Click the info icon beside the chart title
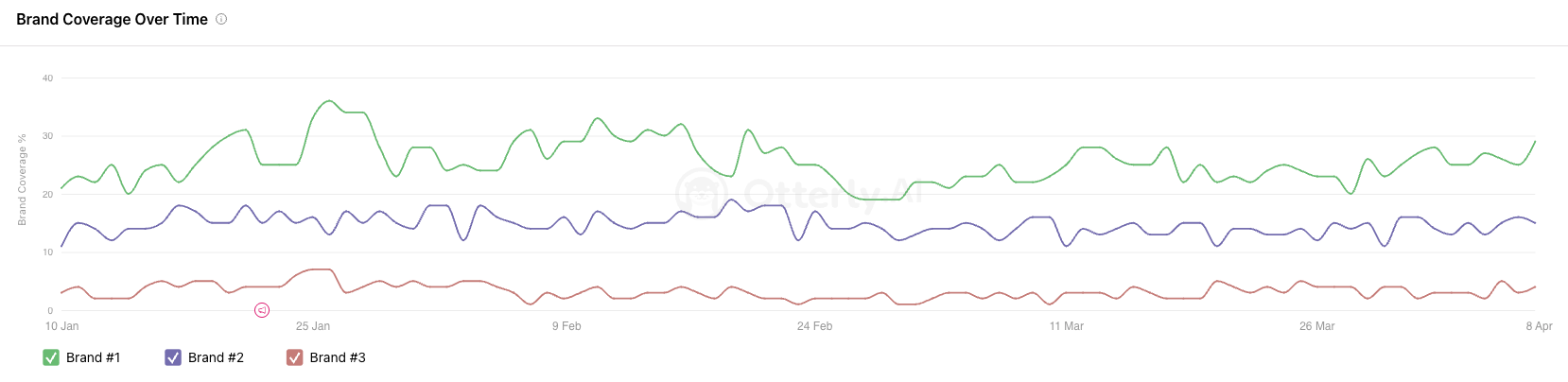The image size is (1568, 382). [221, 19]
